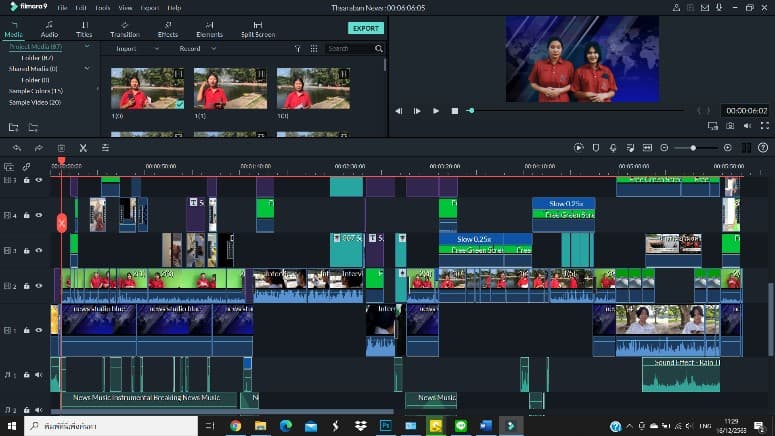
Task: Click the timeline zoom slider handle
Action: (693, 148)
